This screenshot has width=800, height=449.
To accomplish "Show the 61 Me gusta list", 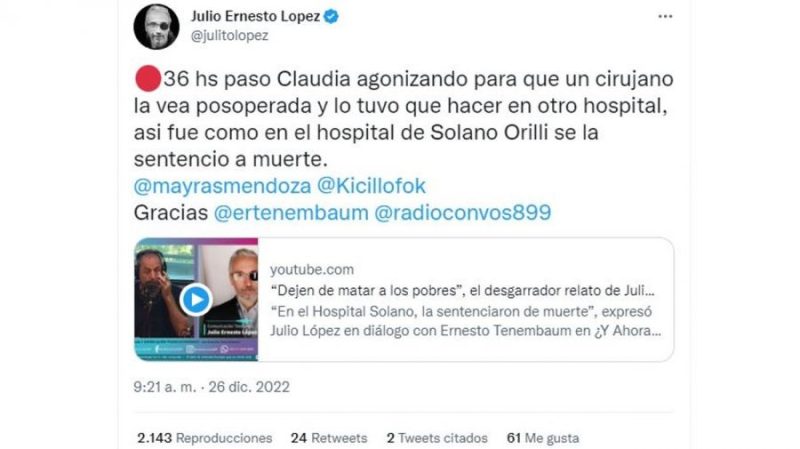I will coord(543,438).
